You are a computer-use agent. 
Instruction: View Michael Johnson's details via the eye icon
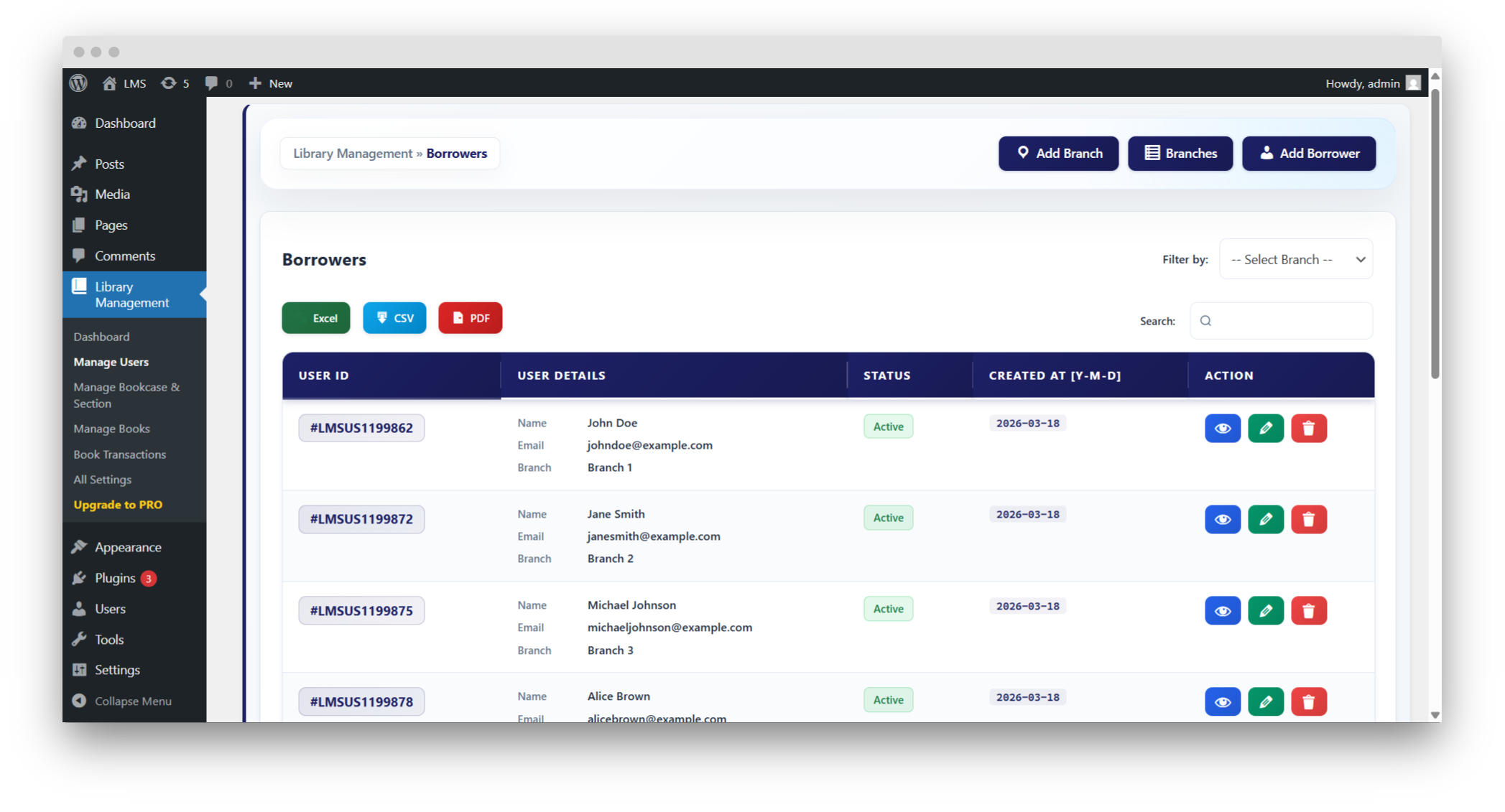click(1222, 611)
